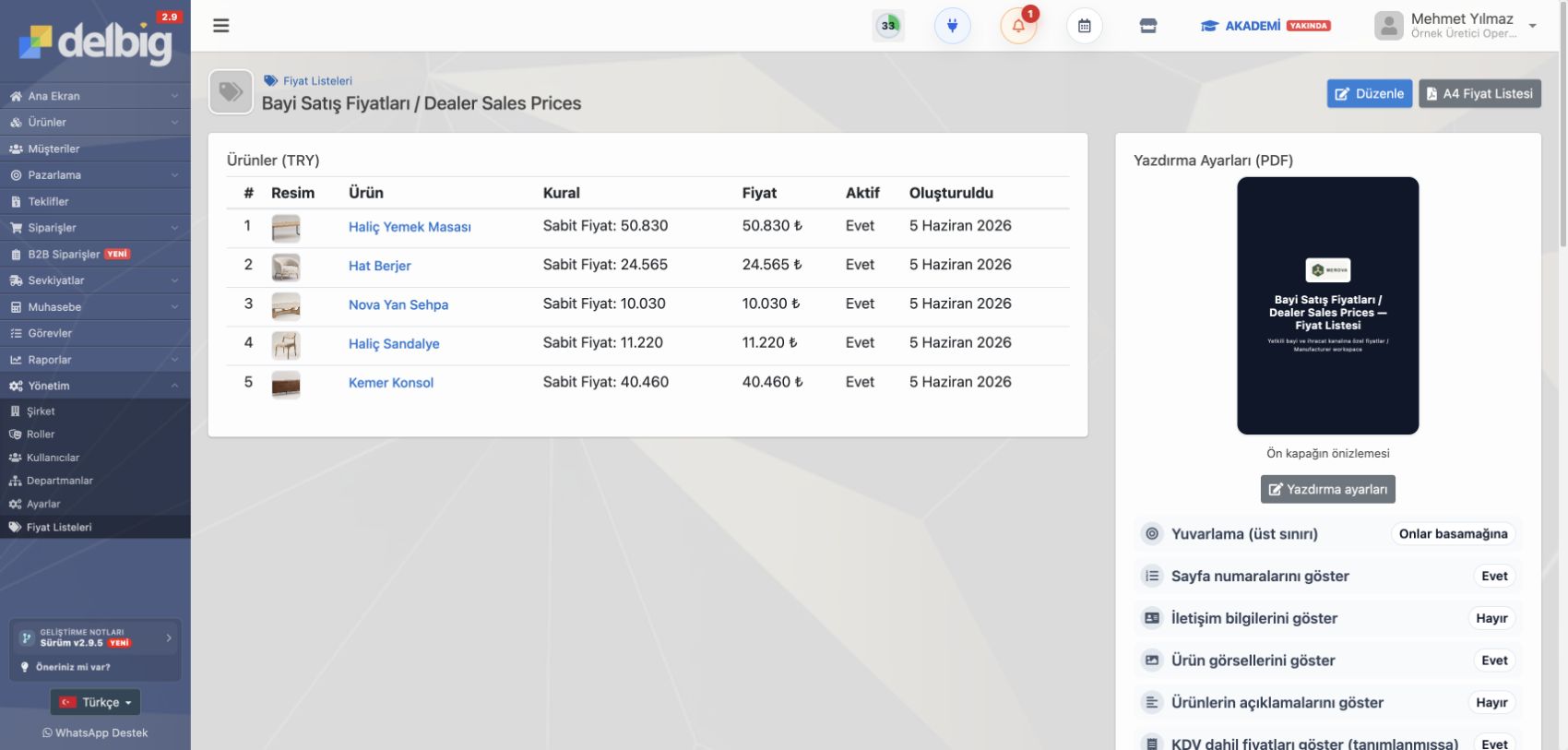Open the storefront icon in the header
1568x750 pixels.
tap(1148, 26)
